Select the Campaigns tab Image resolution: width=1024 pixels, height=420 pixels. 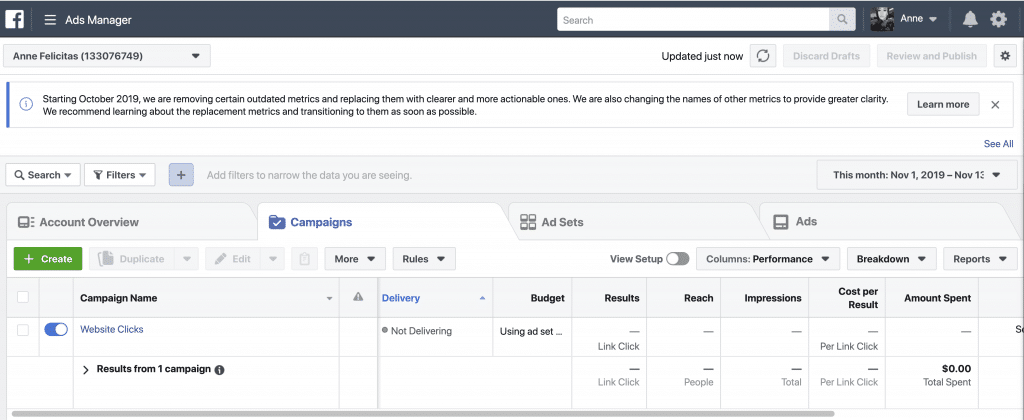(x=311, y=222)
